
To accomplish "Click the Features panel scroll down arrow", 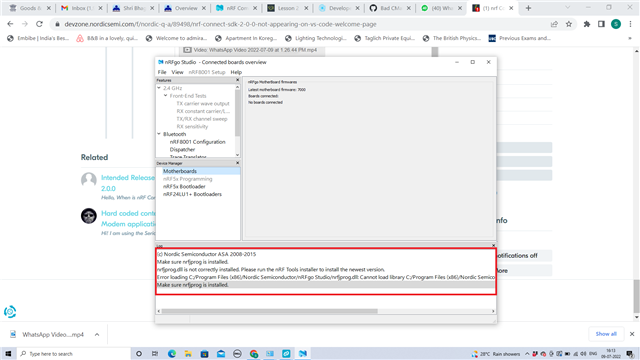I will (238, 155).
